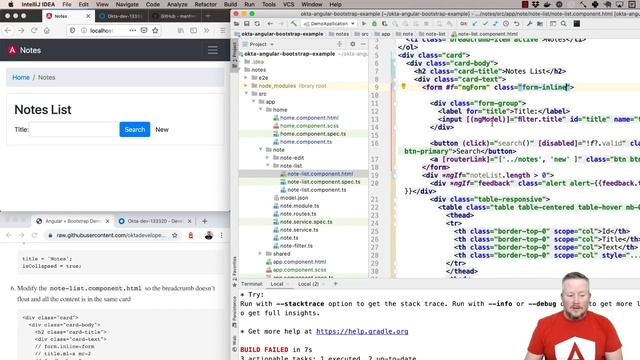The height and width of the screenshot is (360, 640).
Task: Add a new terminal tab with plus icon
Action: (336, 284)
